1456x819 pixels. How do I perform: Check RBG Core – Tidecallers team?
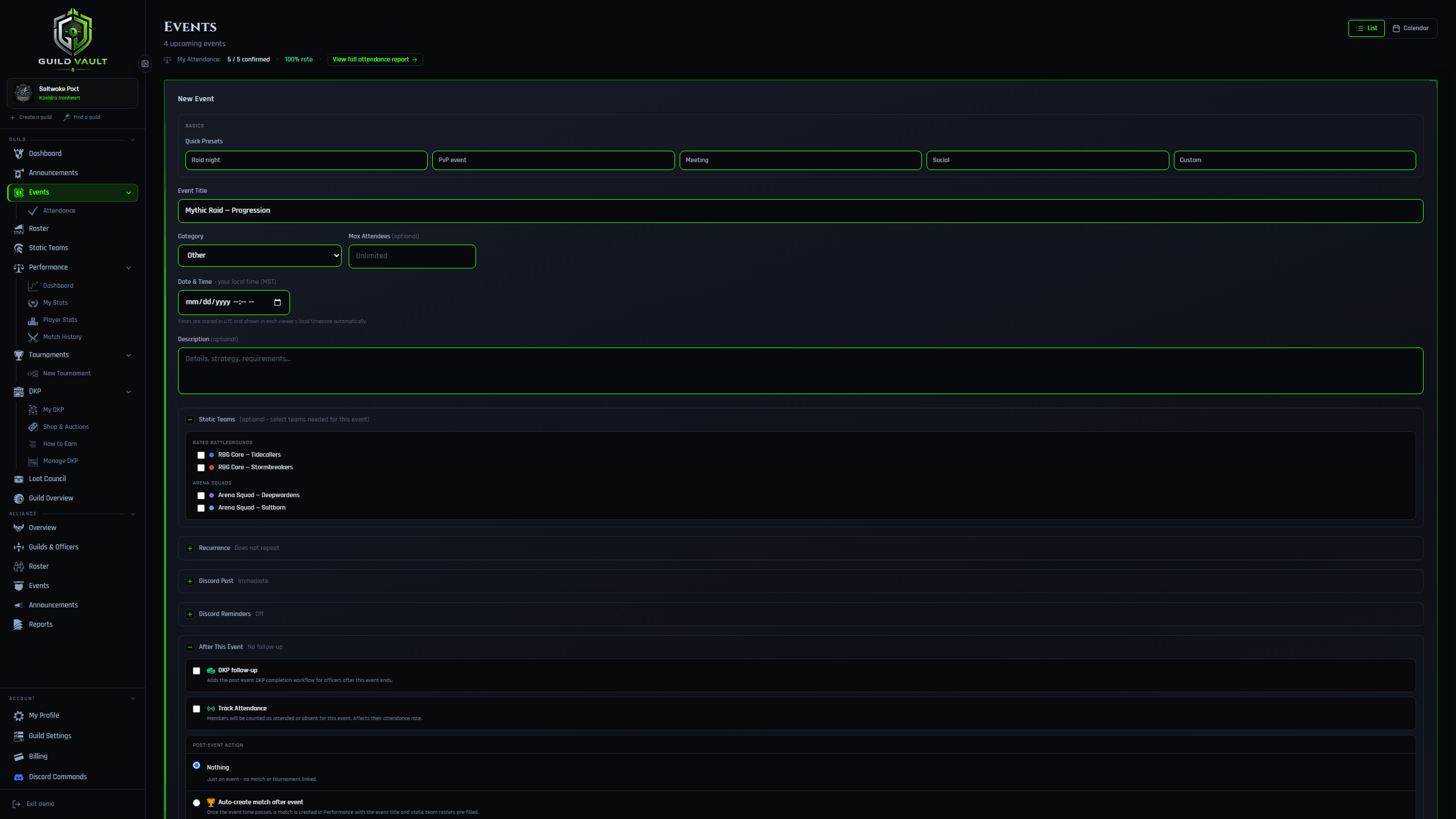(201, 455)
